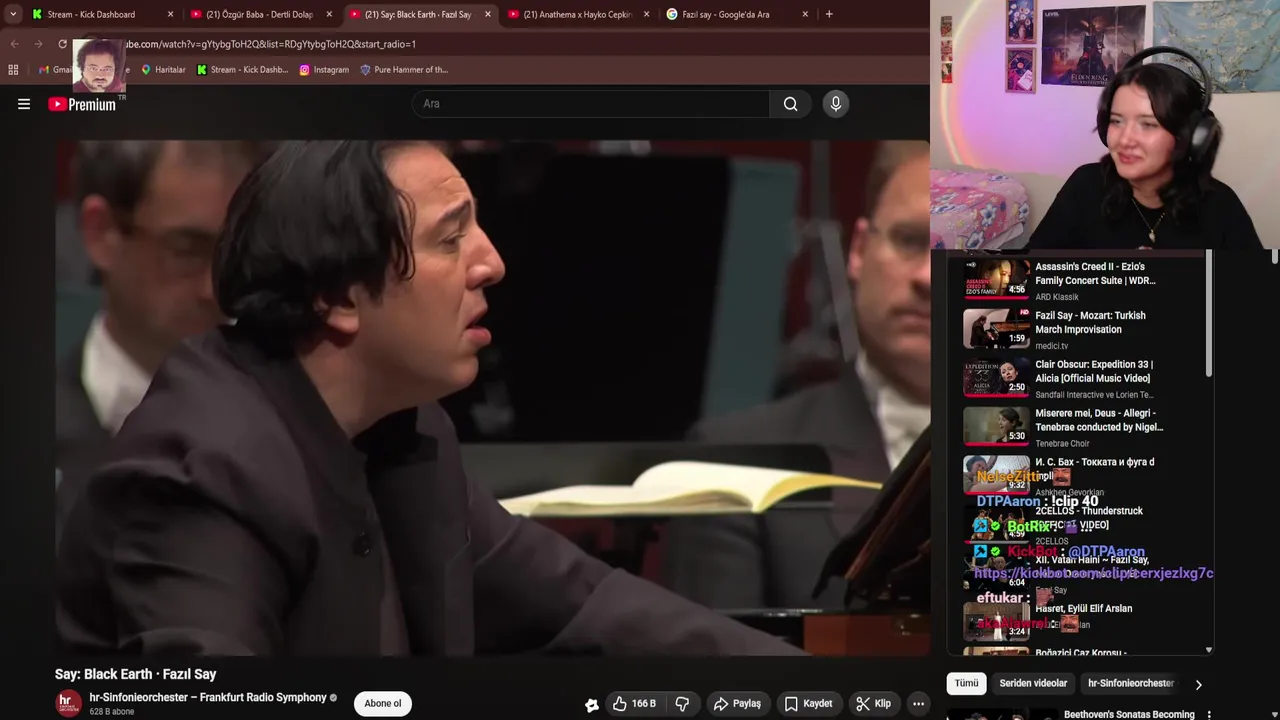Screen dimensions: 1280x720
Task: Open the Instagram bookmark
Action: click(x=324, y=70)
